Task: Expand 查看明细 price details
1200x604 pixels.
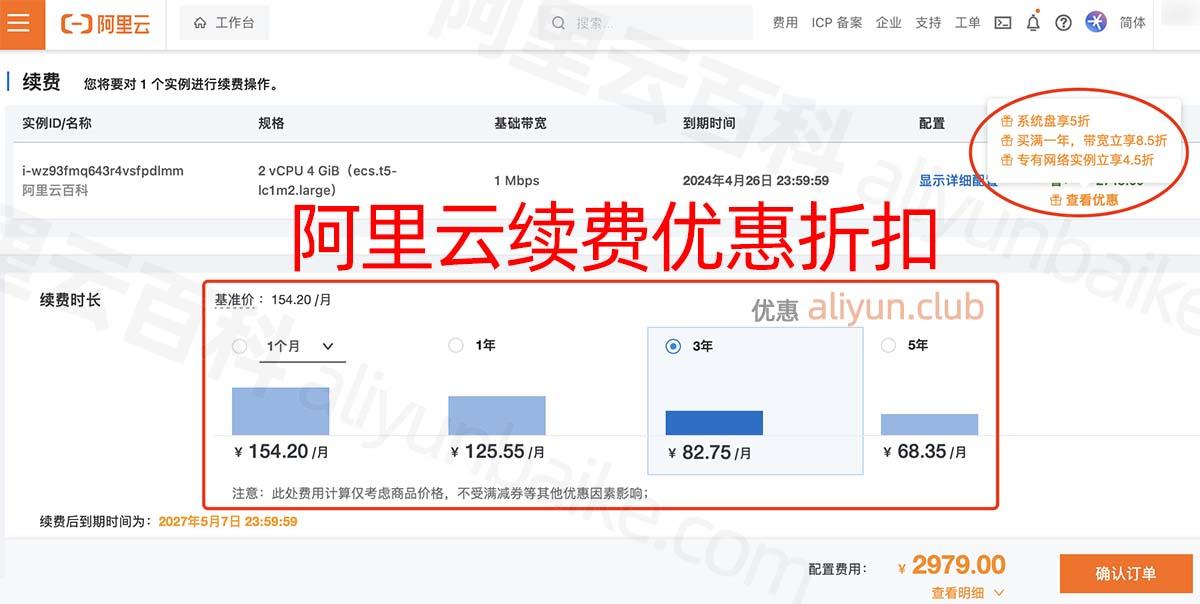Action: [968, 593]
